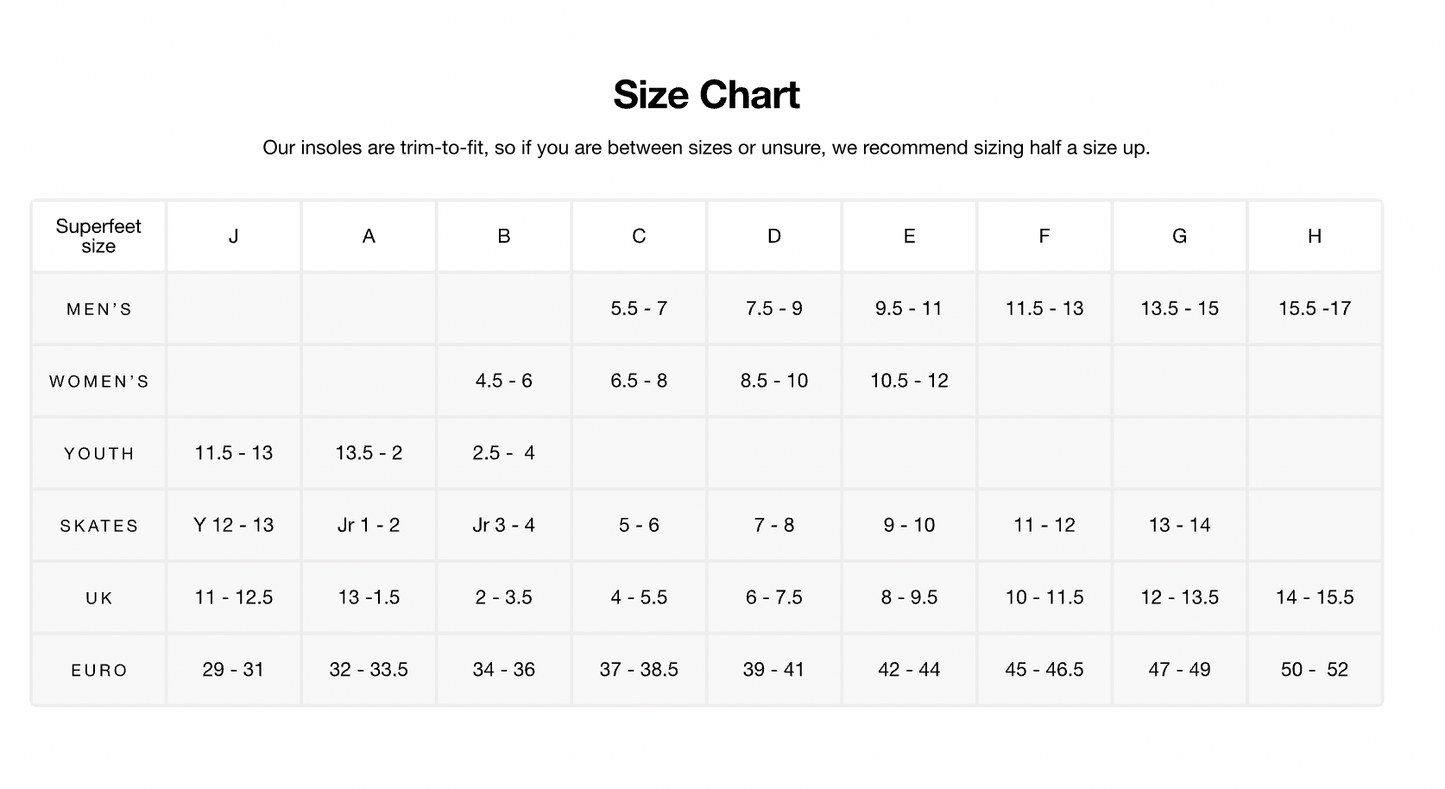1445x789 pixels.
Task: Select the skates Jr 3 - 4 cell
Action: pyautogui.click(x=503, y=525)
